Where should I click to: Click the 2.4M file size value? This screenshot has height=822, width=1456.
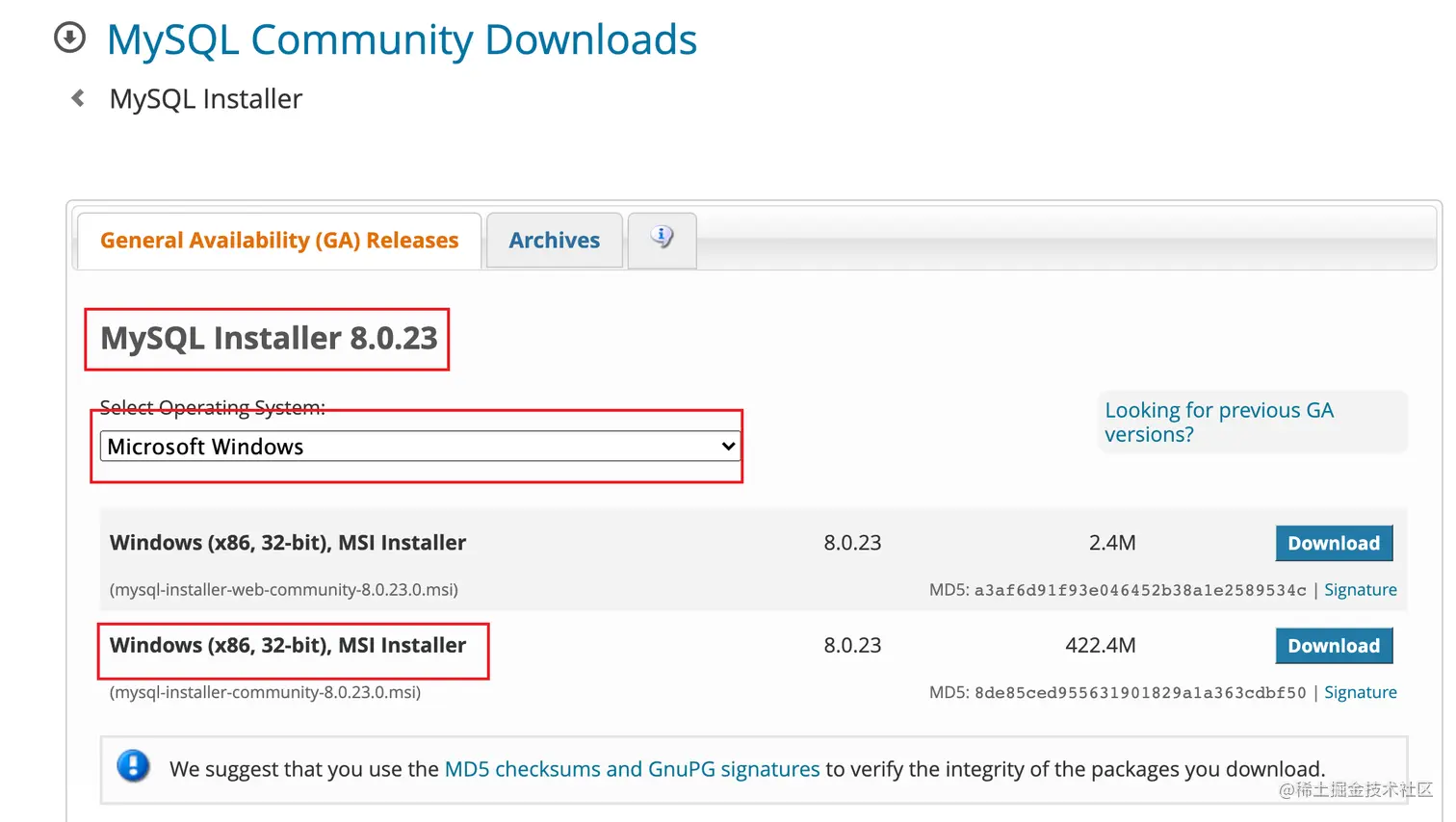pyautogui.click(x=1112, y=543)
